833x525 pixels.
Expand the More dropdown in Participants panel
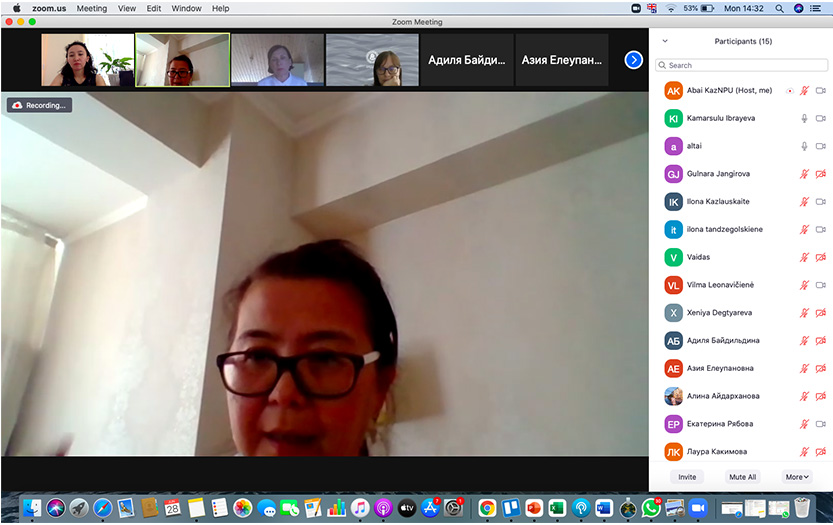[x=796, y=477]
